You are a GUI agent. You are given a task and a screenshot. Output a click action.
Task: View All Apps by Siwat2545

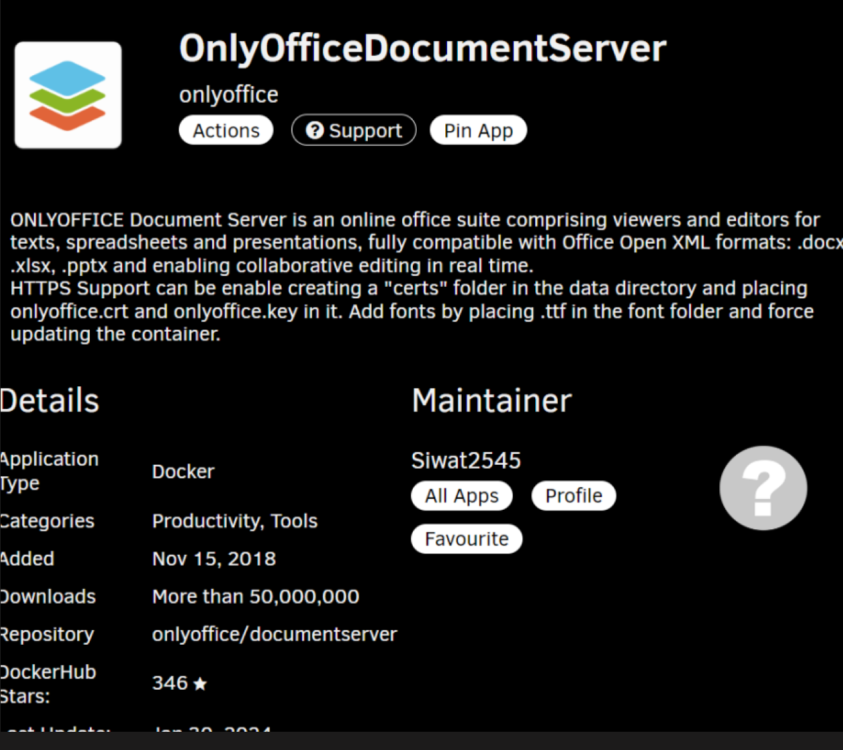coord(461,496)
